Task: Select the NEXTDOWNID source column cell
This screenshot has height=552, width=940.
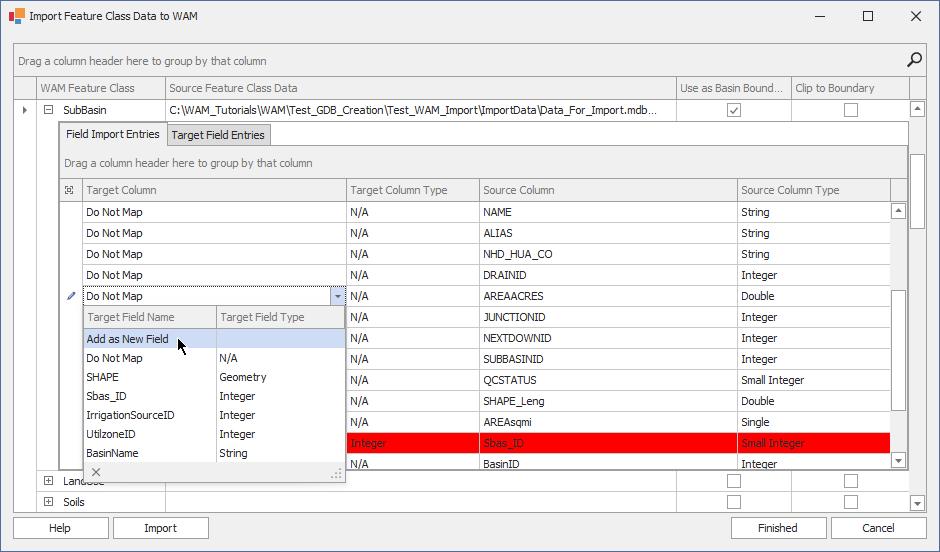Action: pyautogui.click(x=608, y=338)
